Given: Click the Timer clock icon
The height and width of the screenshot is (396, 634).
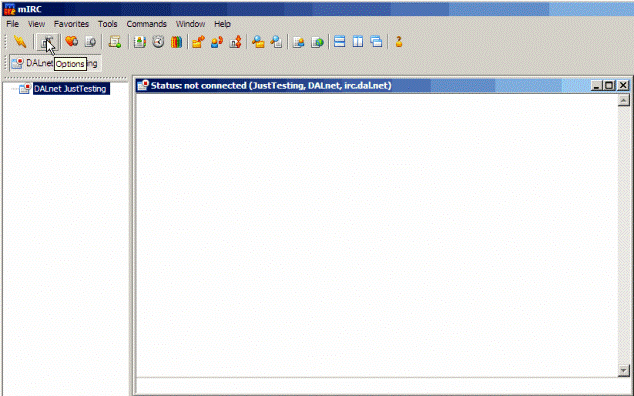Looking at the screenshot, I should point(158,42).
